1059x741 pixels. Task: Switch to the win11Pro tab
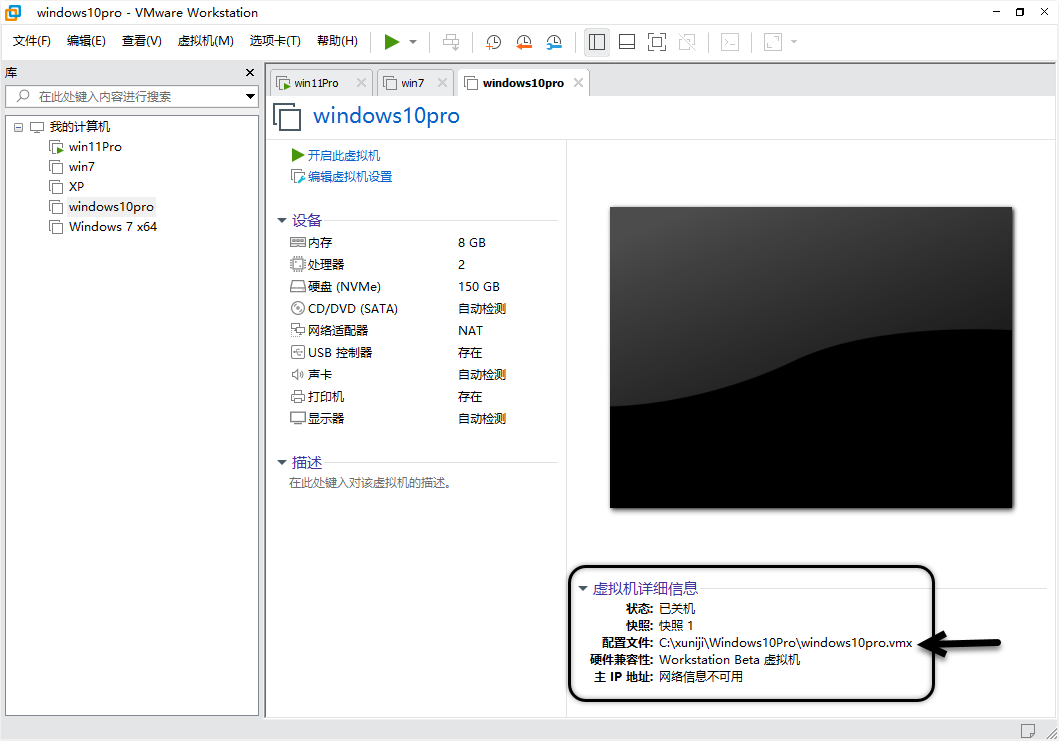pos(316,83)
